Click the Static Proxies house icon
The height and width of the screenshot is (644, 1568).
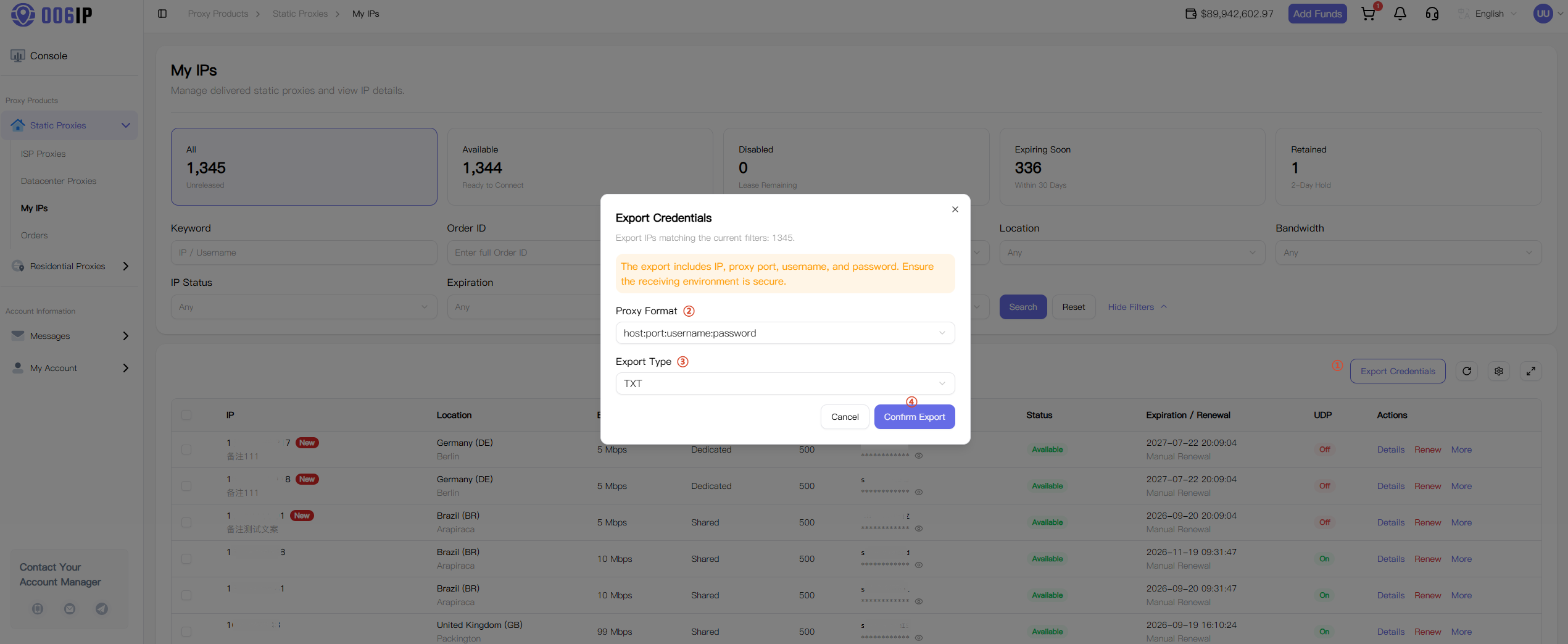click(18, 125)
